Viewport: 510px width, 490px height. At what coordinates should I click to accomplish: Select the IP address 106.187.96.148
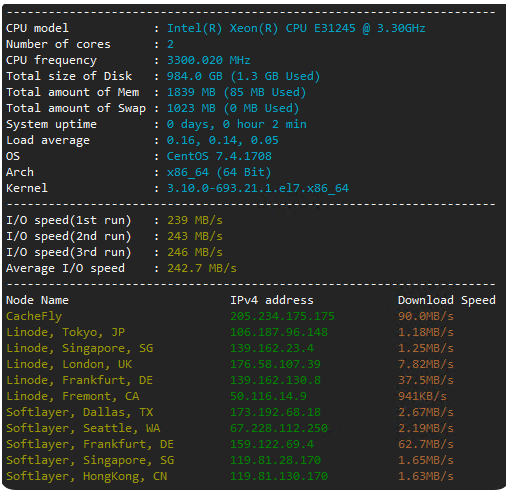(x=279, y=332)
